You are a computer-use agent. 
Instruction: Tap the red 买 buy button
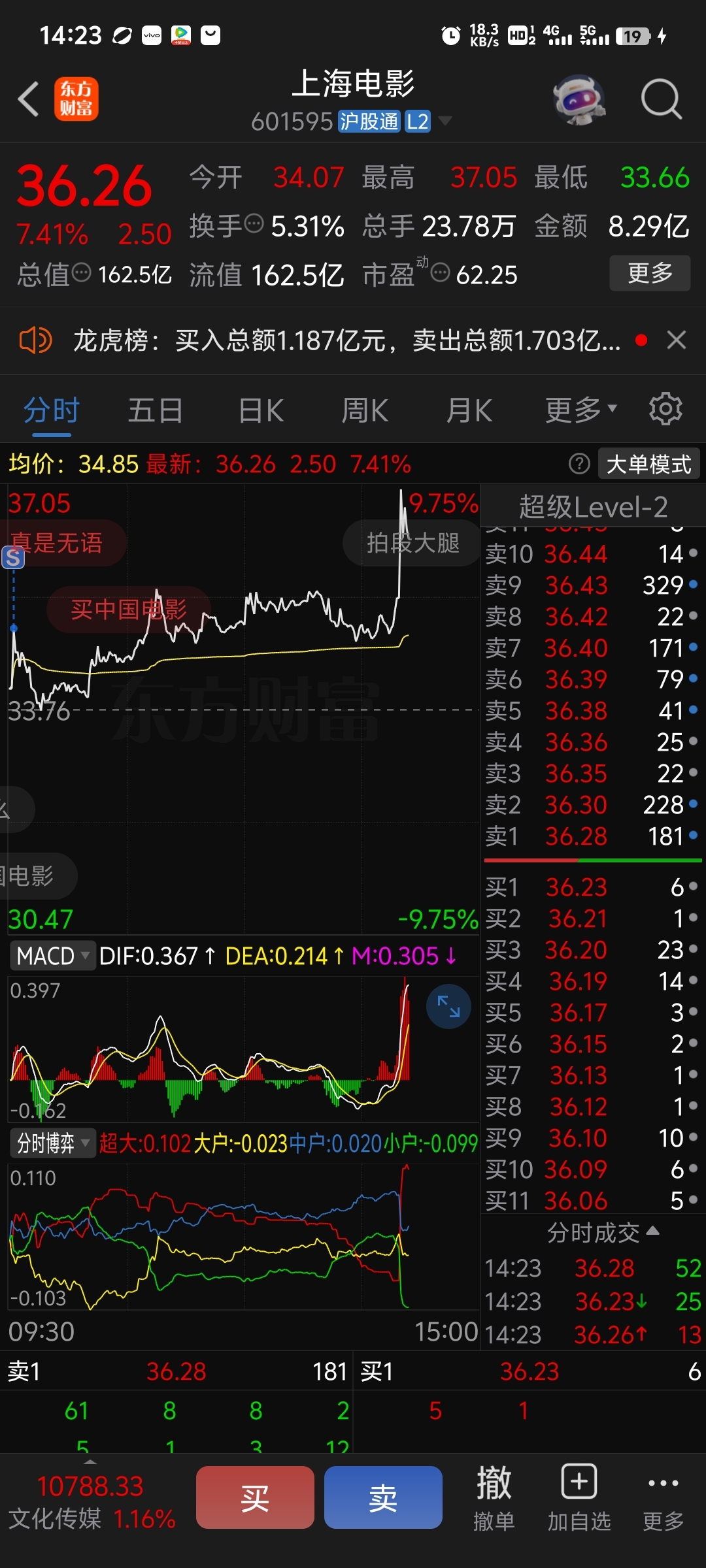coord(255,1497)
